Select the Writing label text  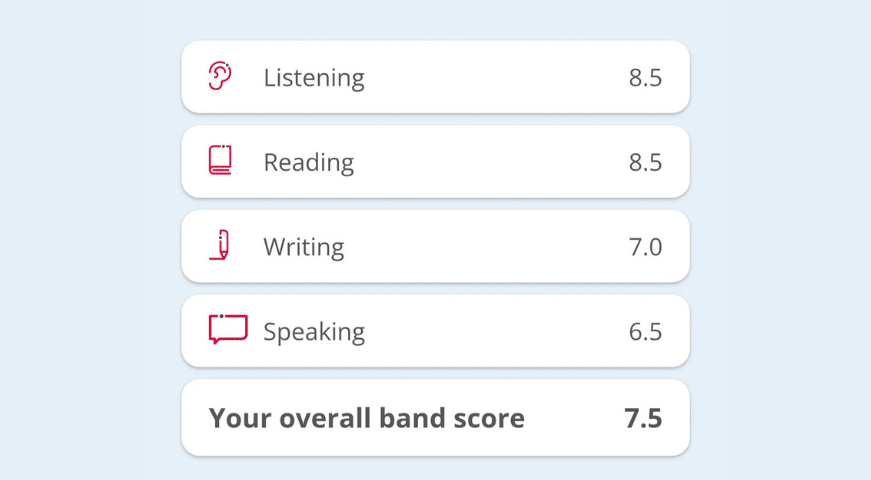(x=303, y=247)
